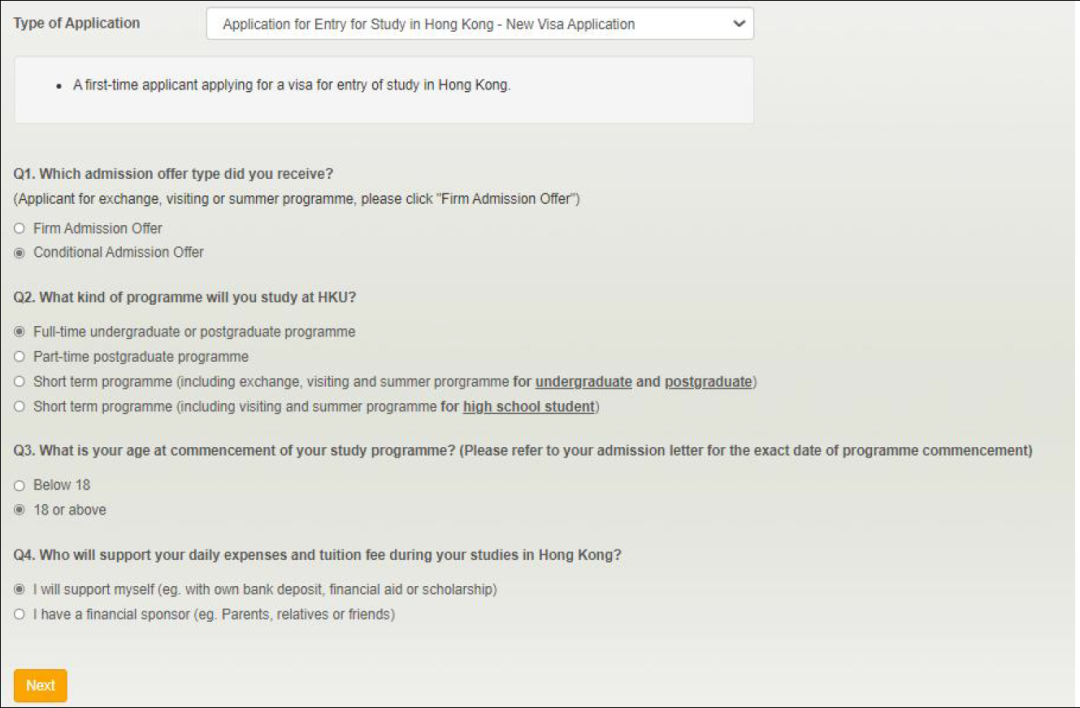This screenshot has width=1080, height=708.
Task: Choose I have a financial sponsor option
Action: 19,614
